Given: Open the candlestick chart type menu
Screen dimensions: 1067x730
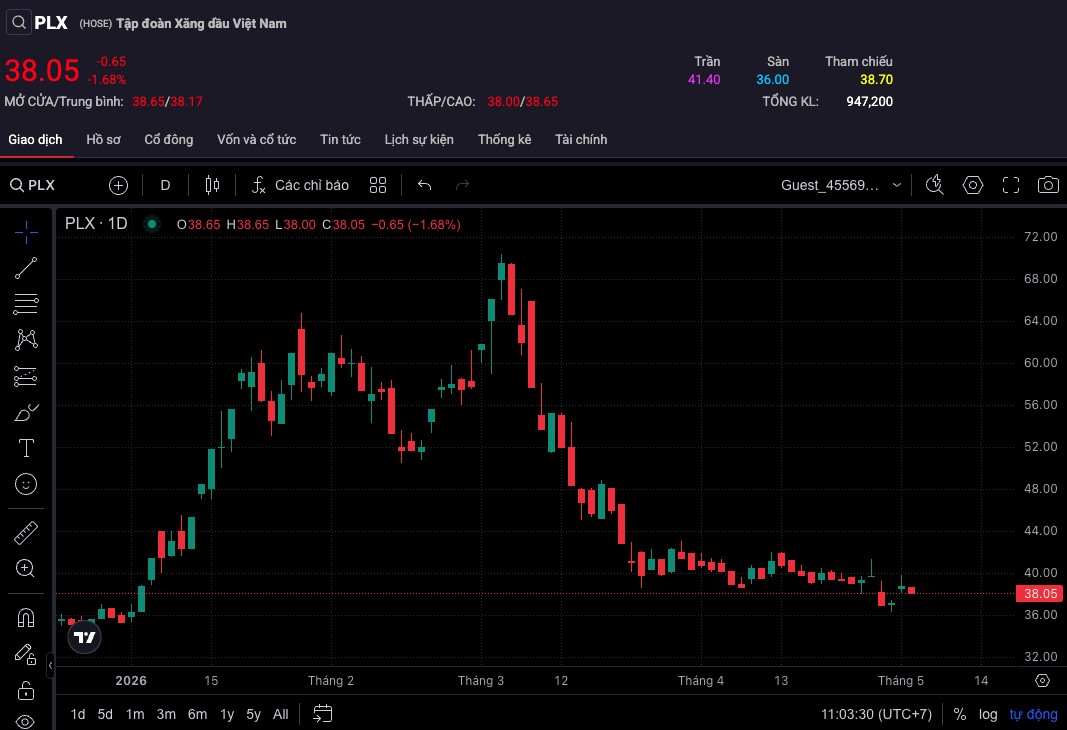Looking at the screenshot, I should 212,185.
